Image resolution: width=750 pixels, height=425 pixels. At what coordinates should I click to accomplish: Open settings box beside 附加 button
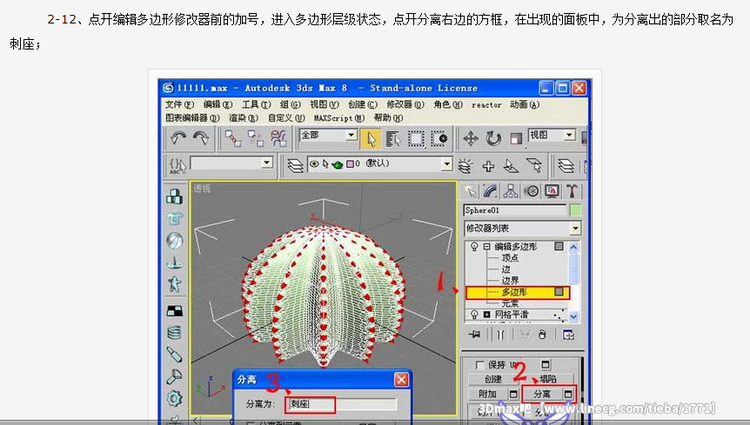[513, 394]
